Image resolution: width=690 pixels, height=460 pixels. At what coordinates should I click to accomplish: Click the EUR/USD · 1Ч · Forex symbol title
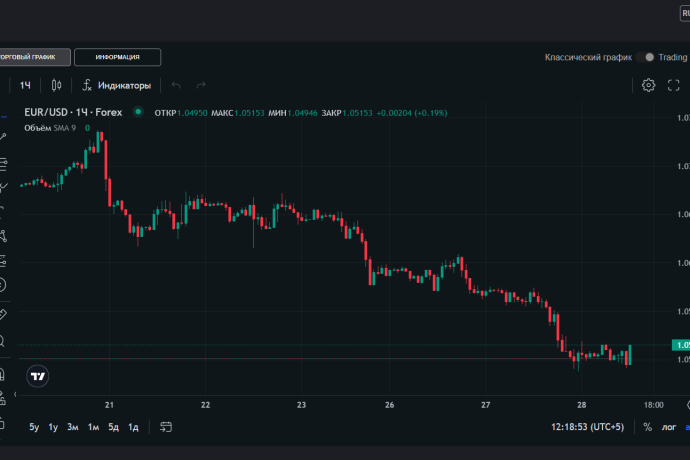(73, 112)
